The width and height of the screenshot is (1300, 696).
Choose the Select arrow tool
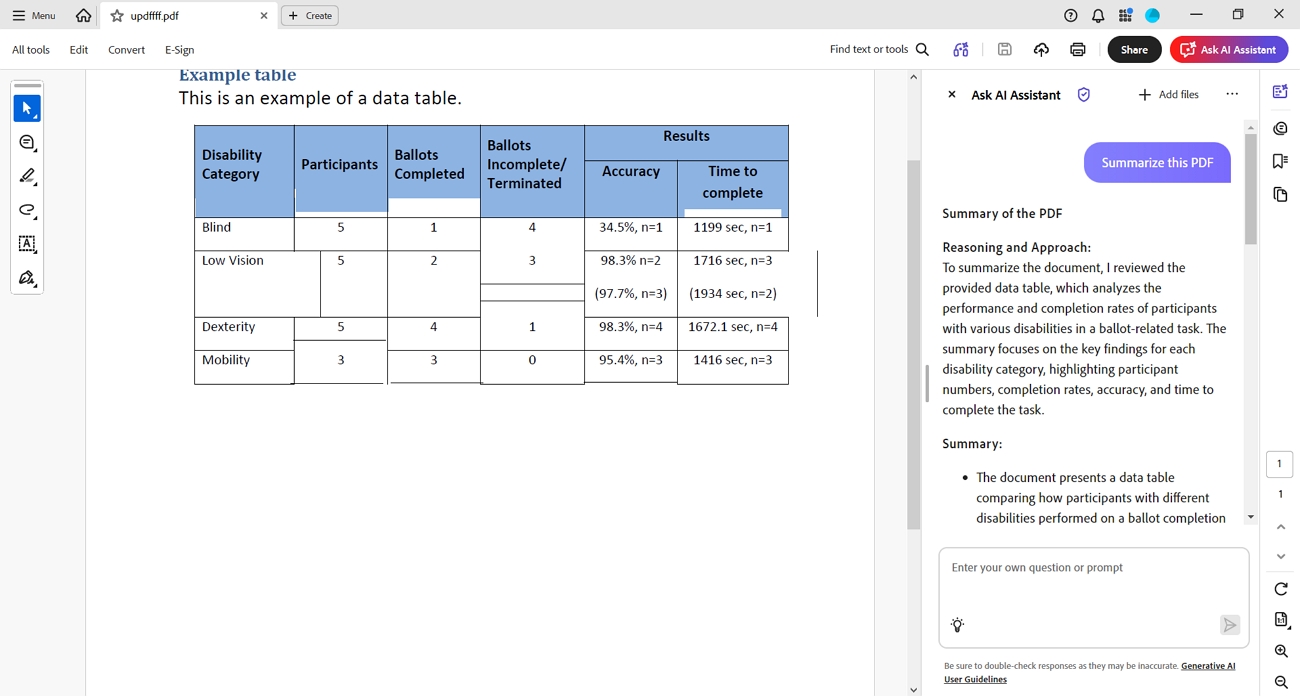(x=27, y=108)
